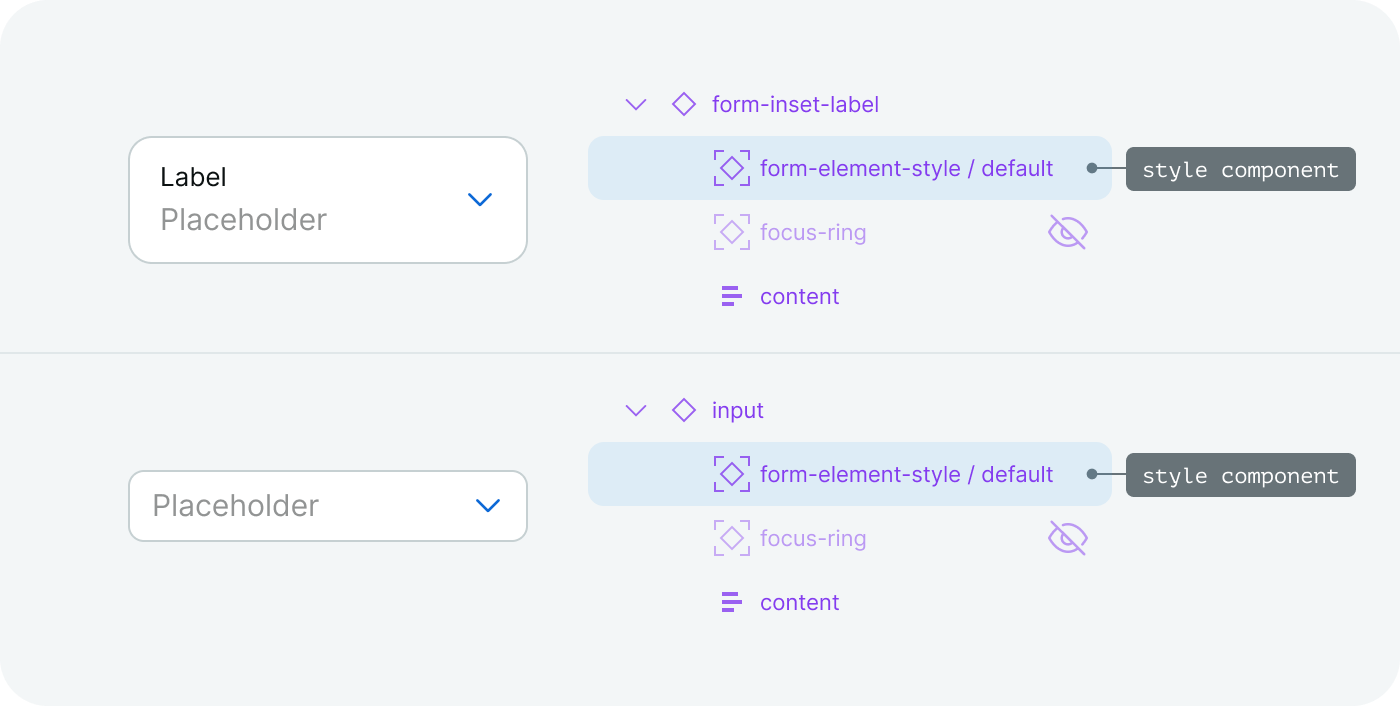Image resolution: width=1400 pixels, height=706 pixels.
Task: Open dropdown chevron in the Label Placeholder field
Action: pyautogui.click(x=480, y=200)
